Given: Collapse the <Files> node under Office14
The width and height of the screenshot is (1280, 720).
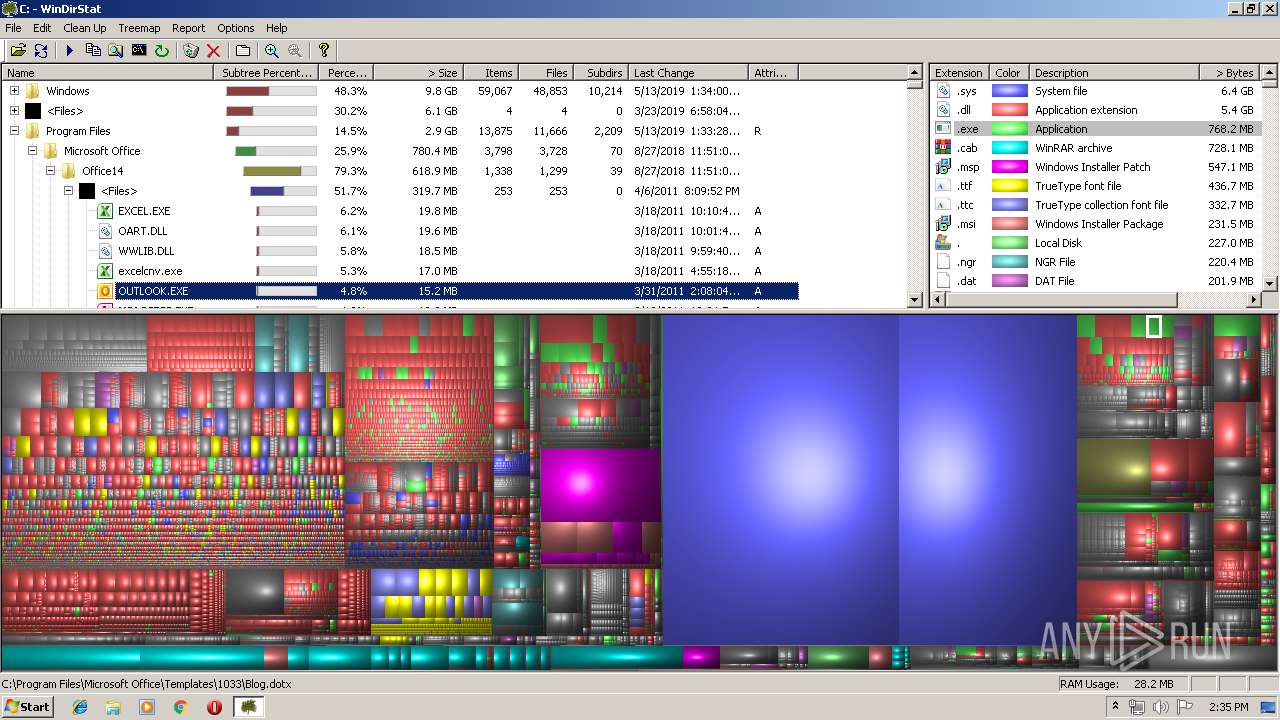Looking at the screenshot, I should 68,191.
